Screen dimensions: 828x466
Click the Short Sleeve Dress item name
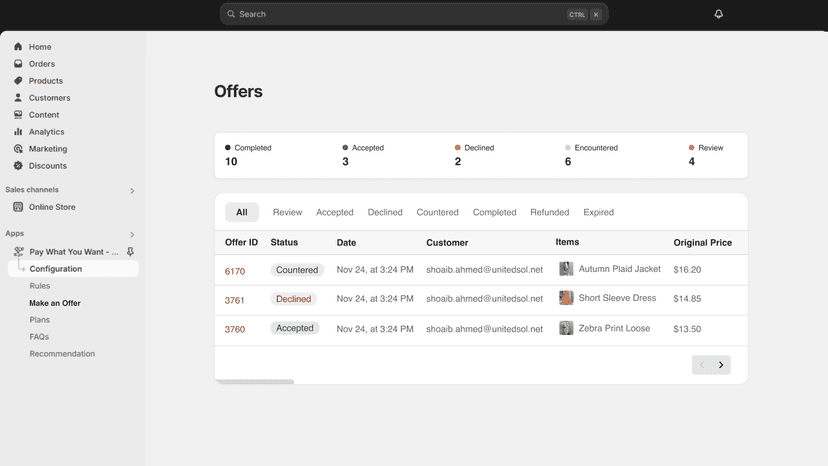[x=617, y=297]
